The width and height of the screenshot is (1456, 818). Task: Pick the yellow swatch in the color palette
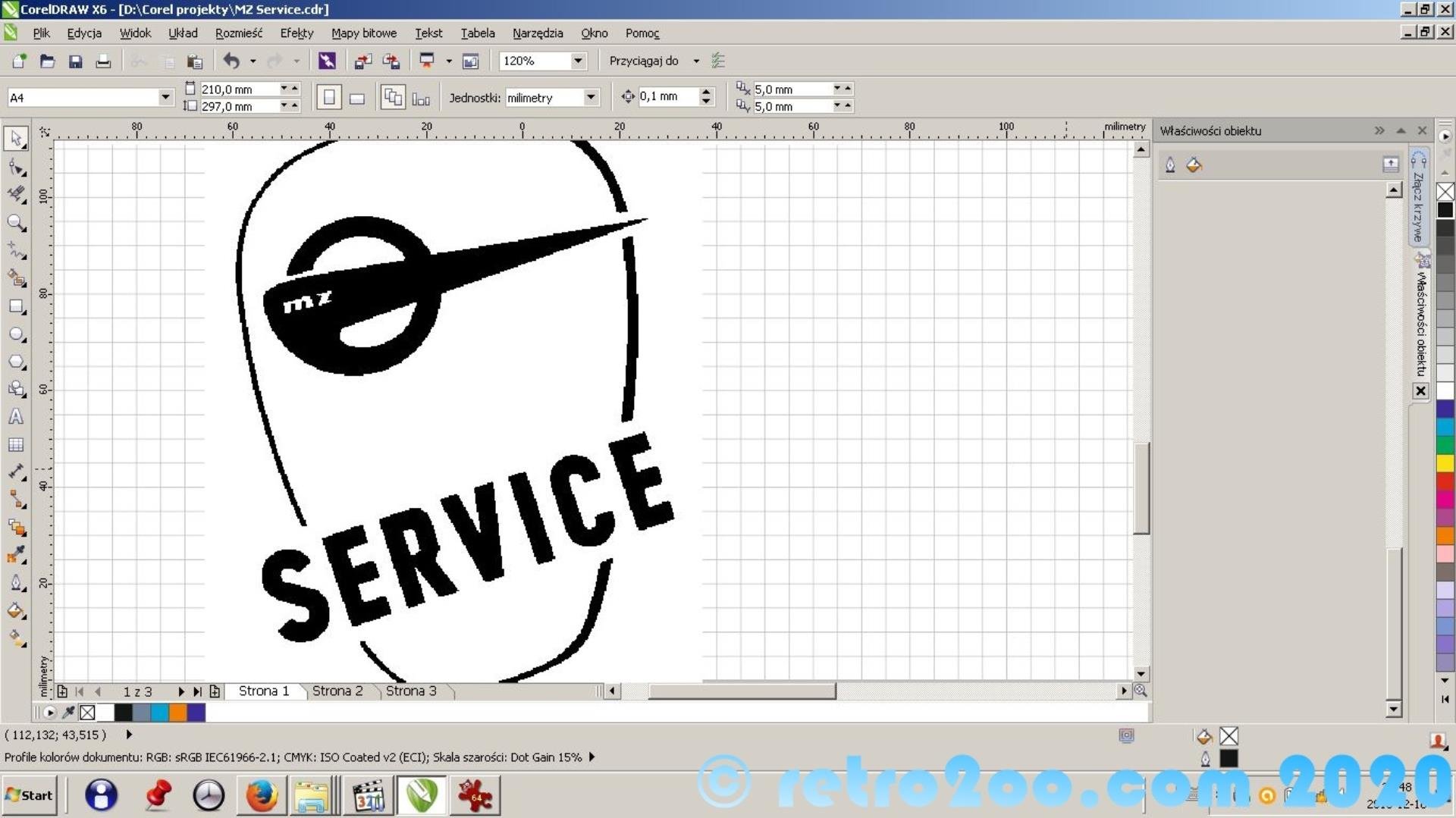point(1445,463)
